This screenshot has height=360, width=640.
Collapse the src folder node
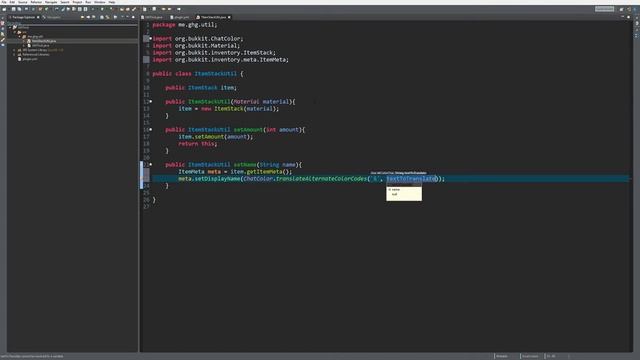(15, 32)
